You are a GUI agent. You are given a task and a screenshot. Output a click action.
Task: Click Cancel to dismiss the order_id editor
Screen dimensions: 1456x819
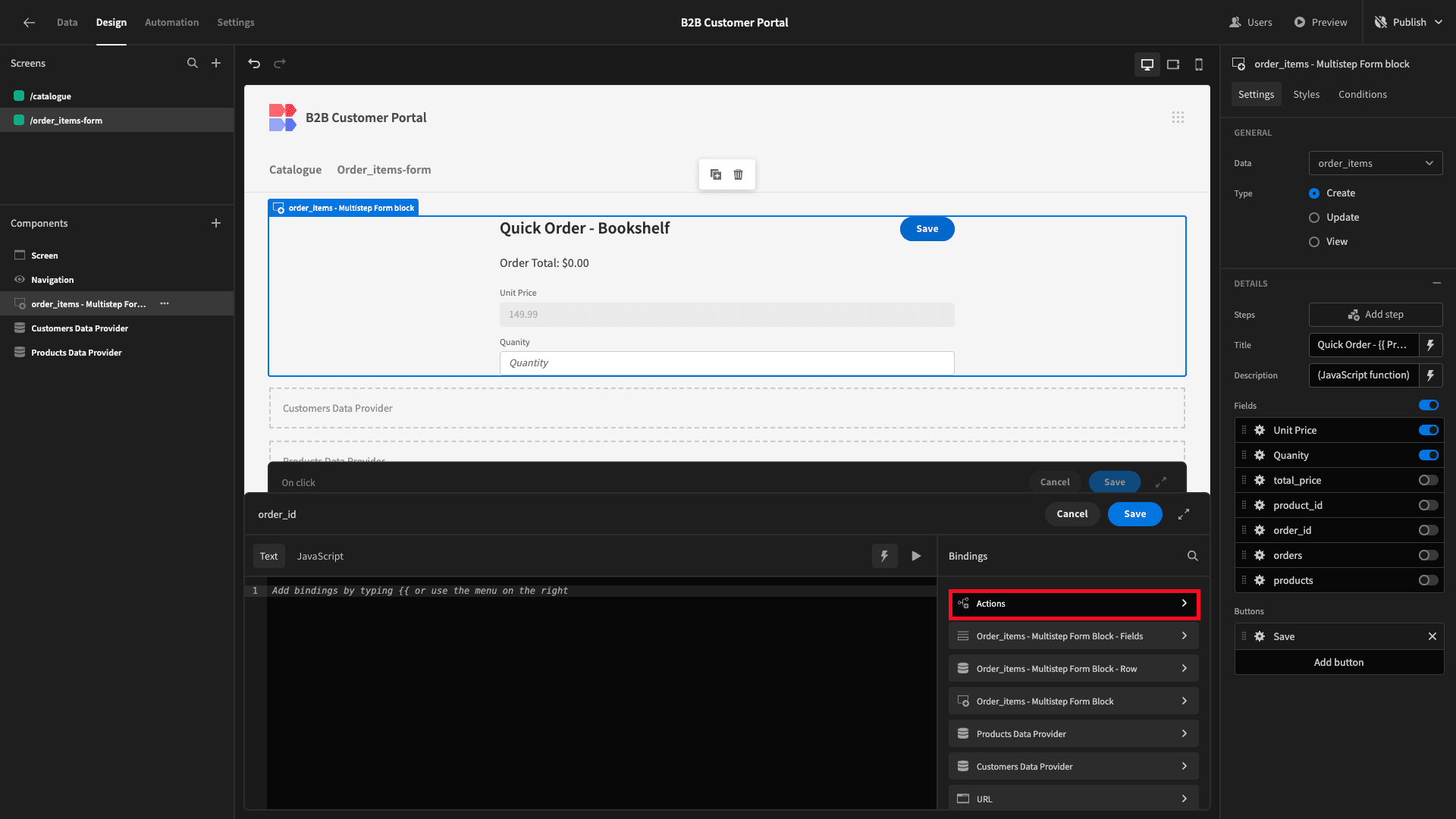1072,514
